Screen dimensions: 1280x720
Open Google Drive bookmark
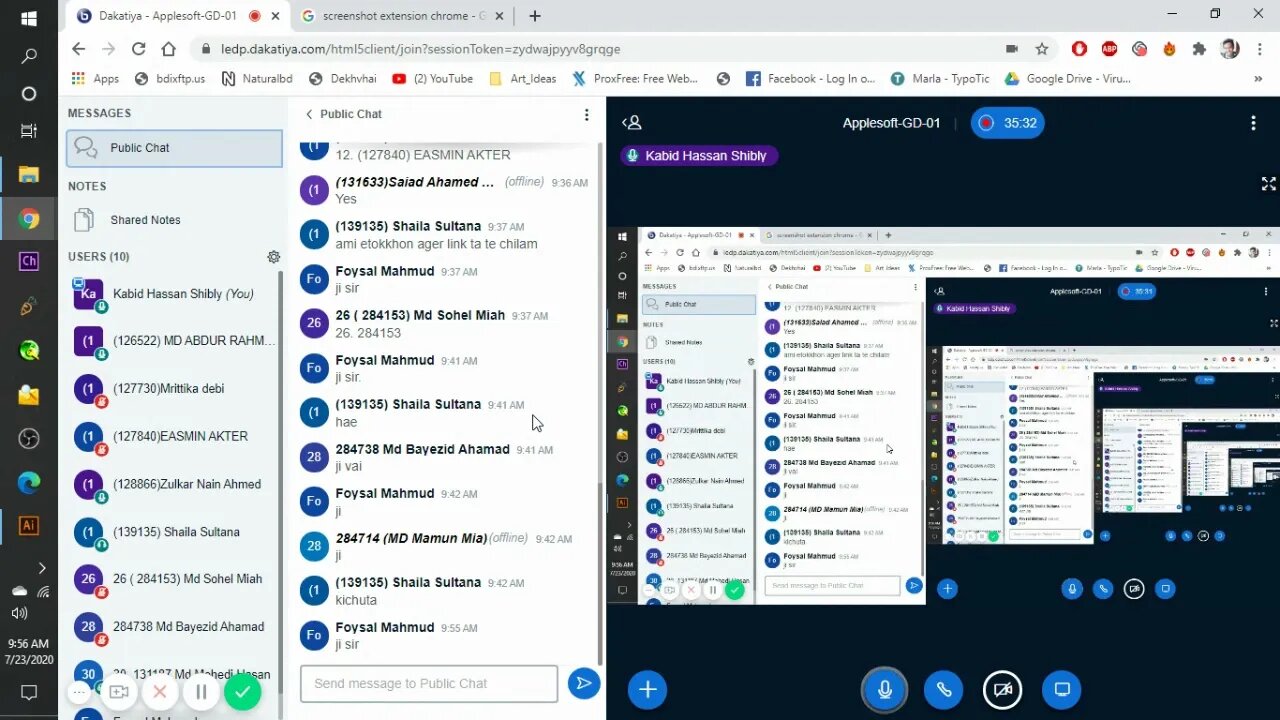[1066, 78]
